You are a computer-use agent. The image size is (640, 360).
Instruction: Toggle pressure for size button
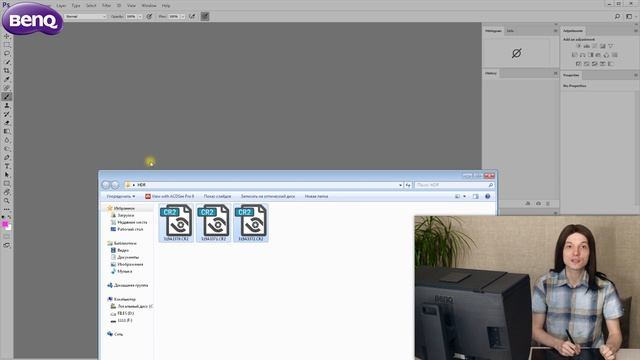205,16
